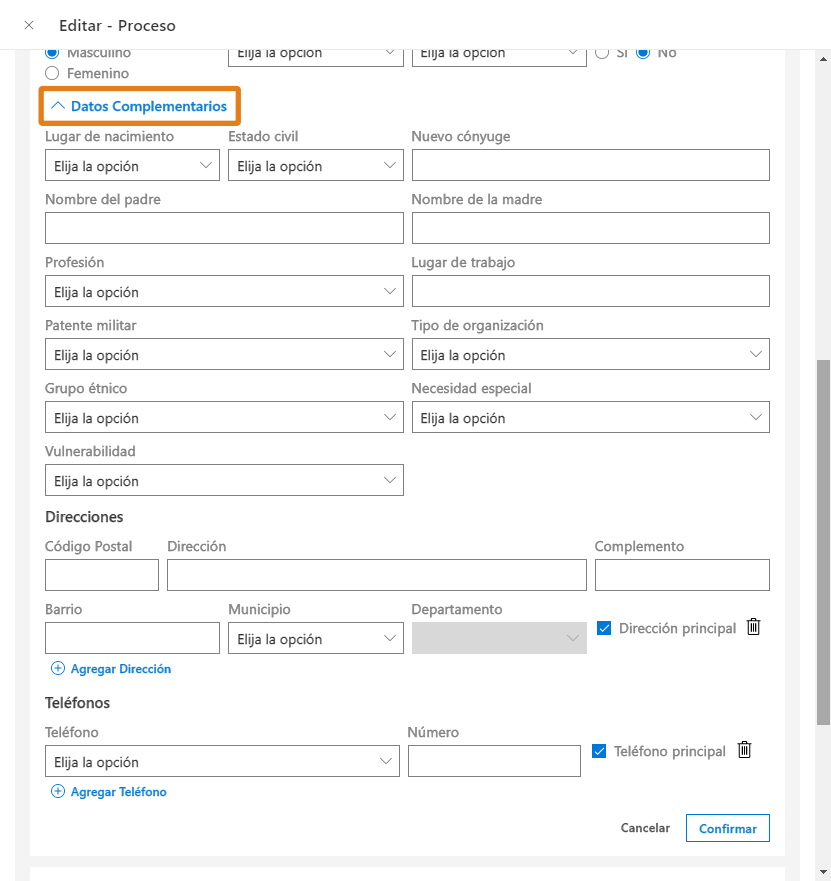Click the Confirmar button

tap(728, 828)
